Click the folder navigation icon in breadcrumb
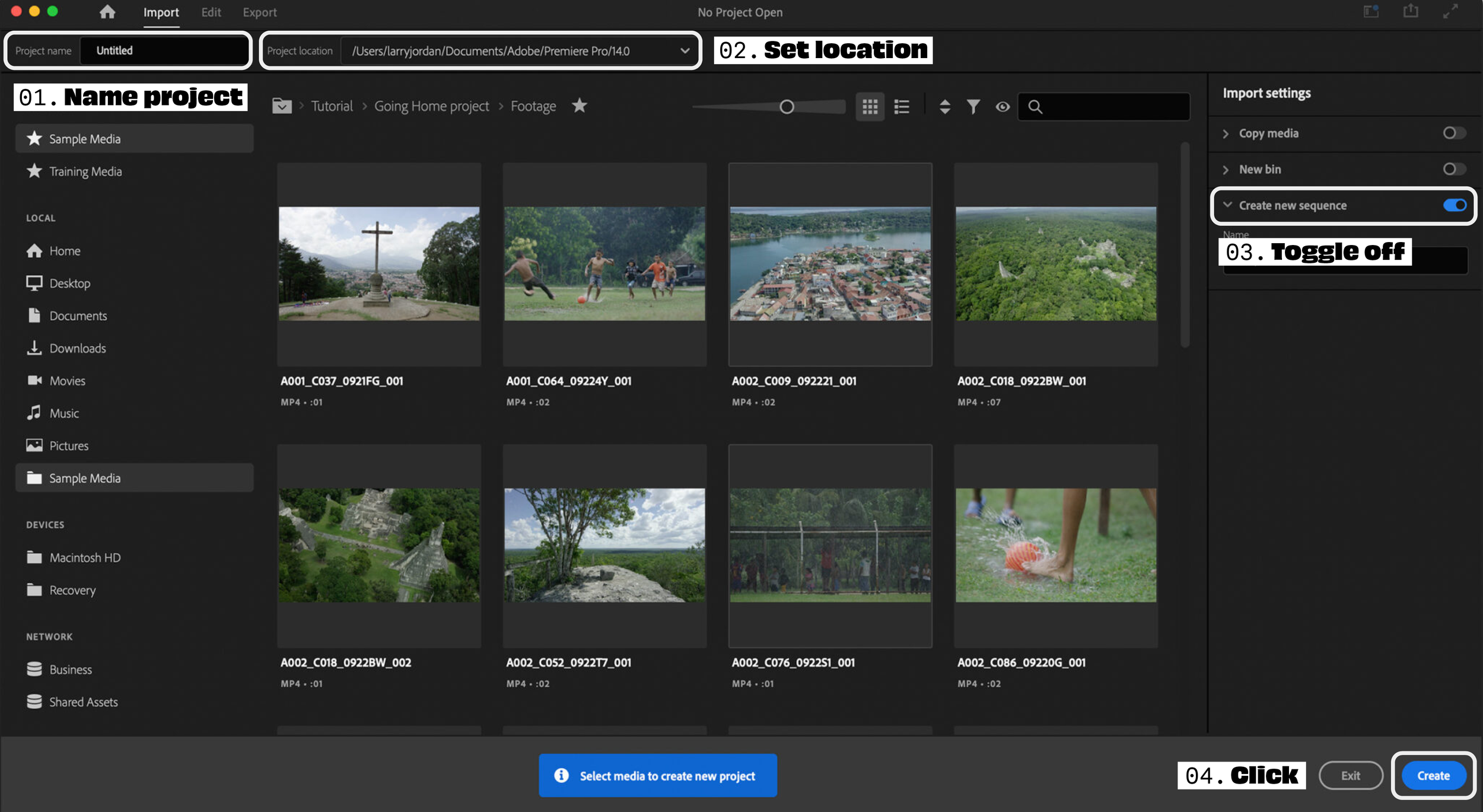Viewport: 1483px width, 812px height. tap(282, 106)
